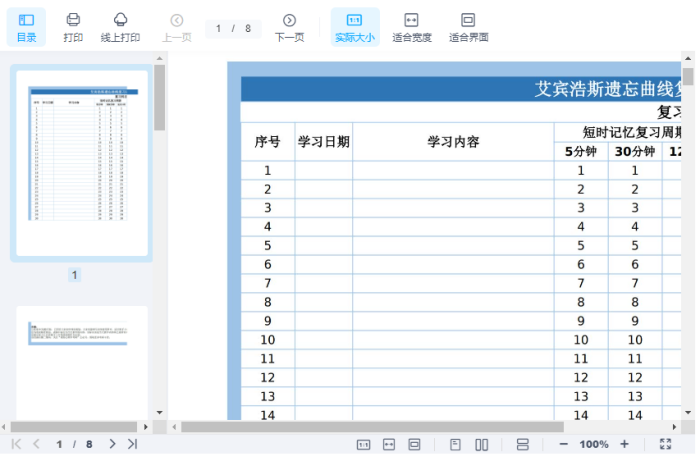Click the zoom out minus button
700x461 pixels.
pyautogui.click(x=563, y=444)
